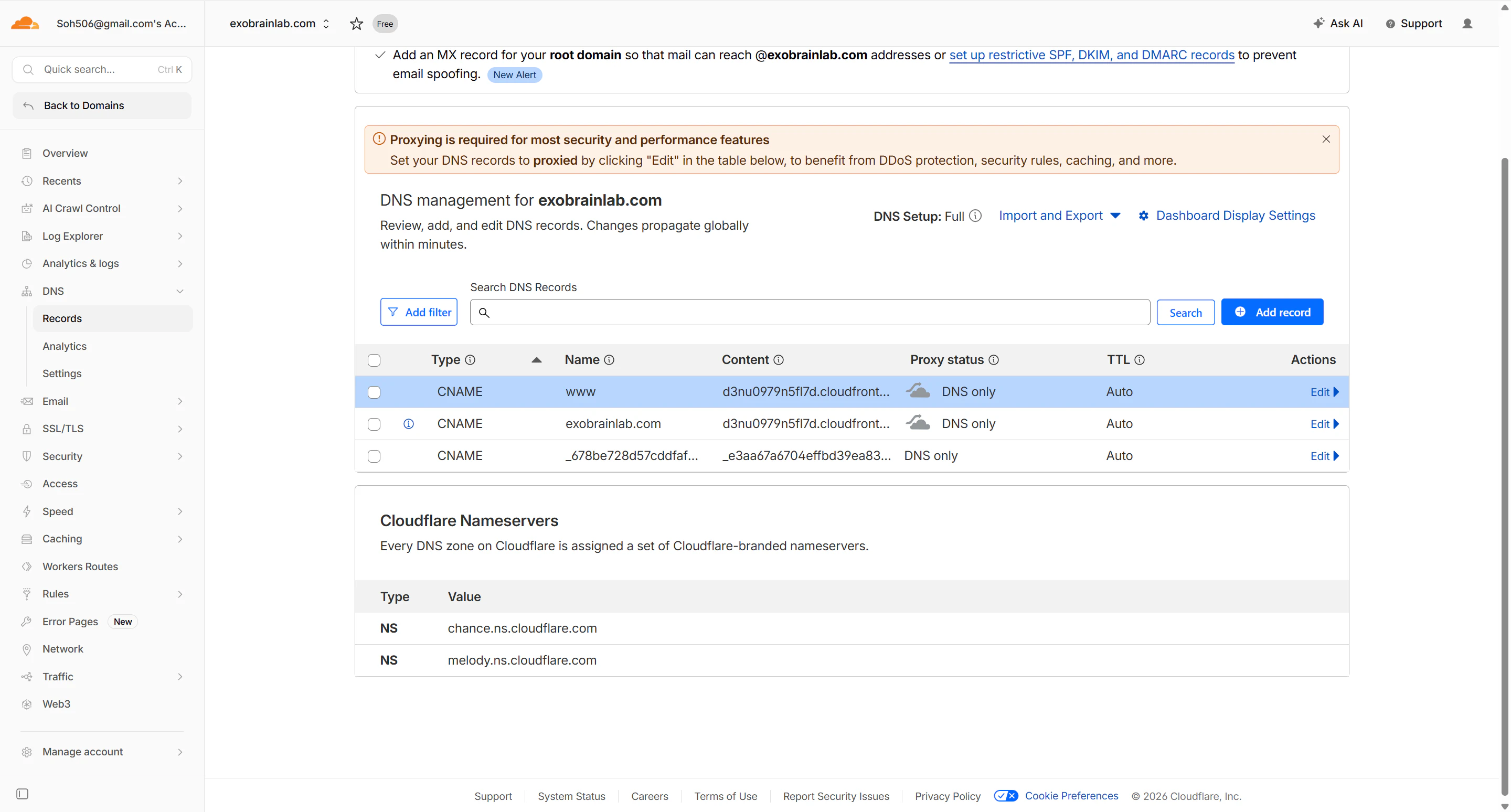Image resolution: width=1511 pixels, height=812 pixels.
Task: Click the Proxy status info icon
Action: (x=994, y=360)
